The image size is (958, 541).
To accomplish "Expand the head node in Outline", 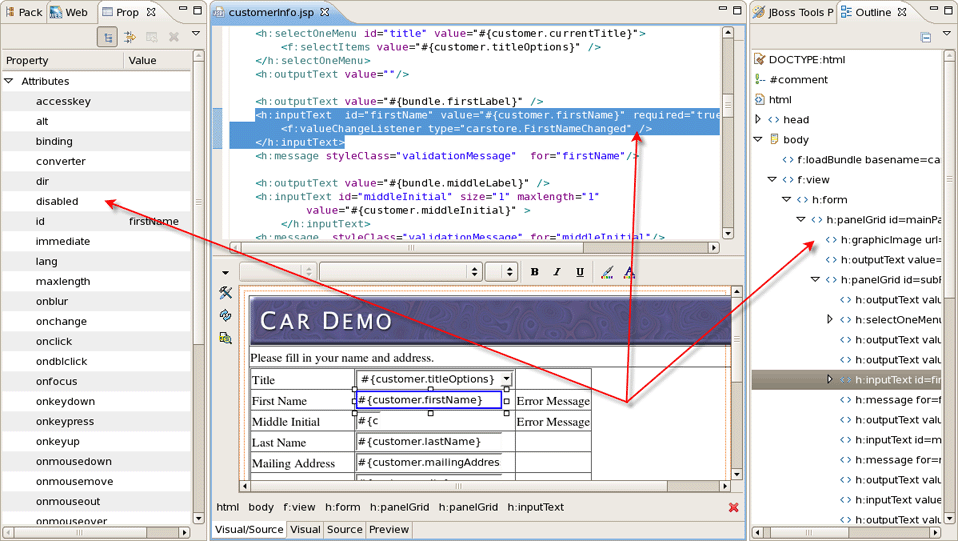I will [759, 120].
